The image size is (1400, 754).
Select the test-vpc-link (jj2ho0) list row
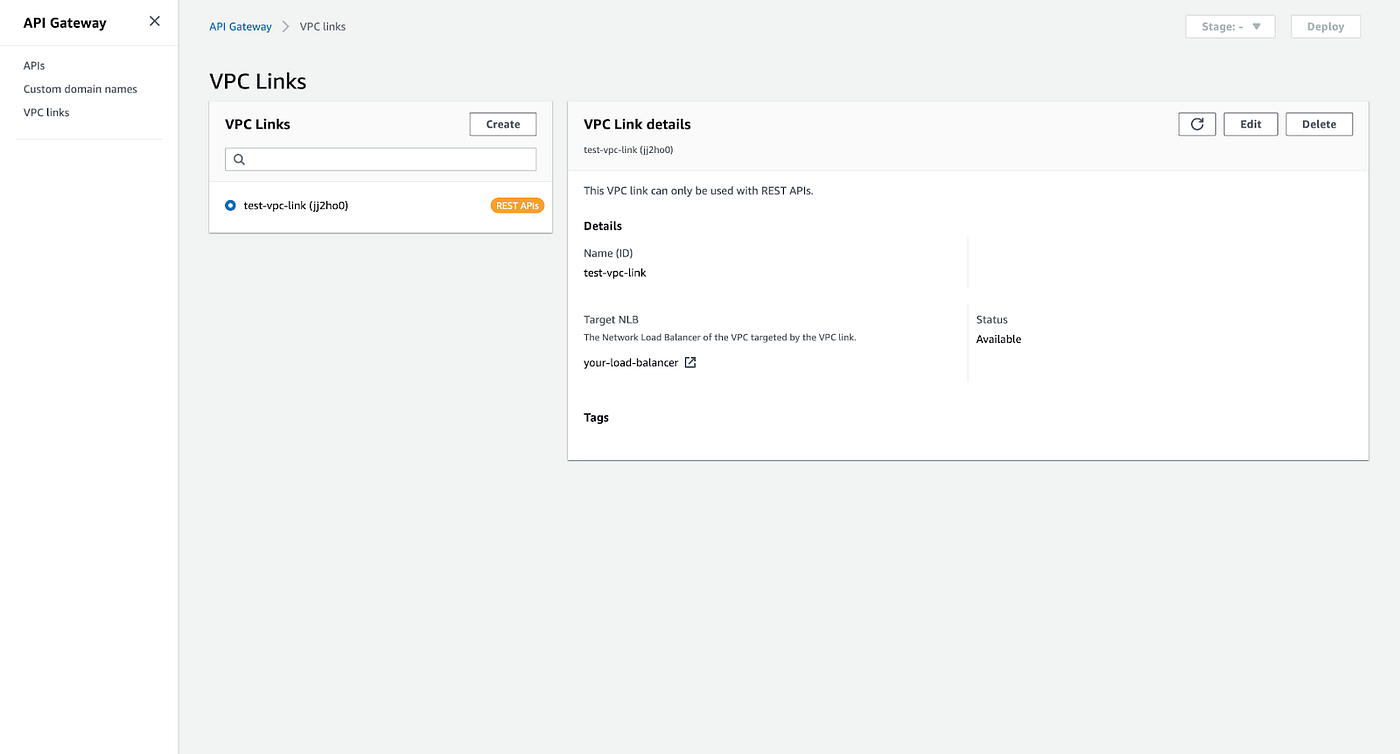tap(381, 206)
